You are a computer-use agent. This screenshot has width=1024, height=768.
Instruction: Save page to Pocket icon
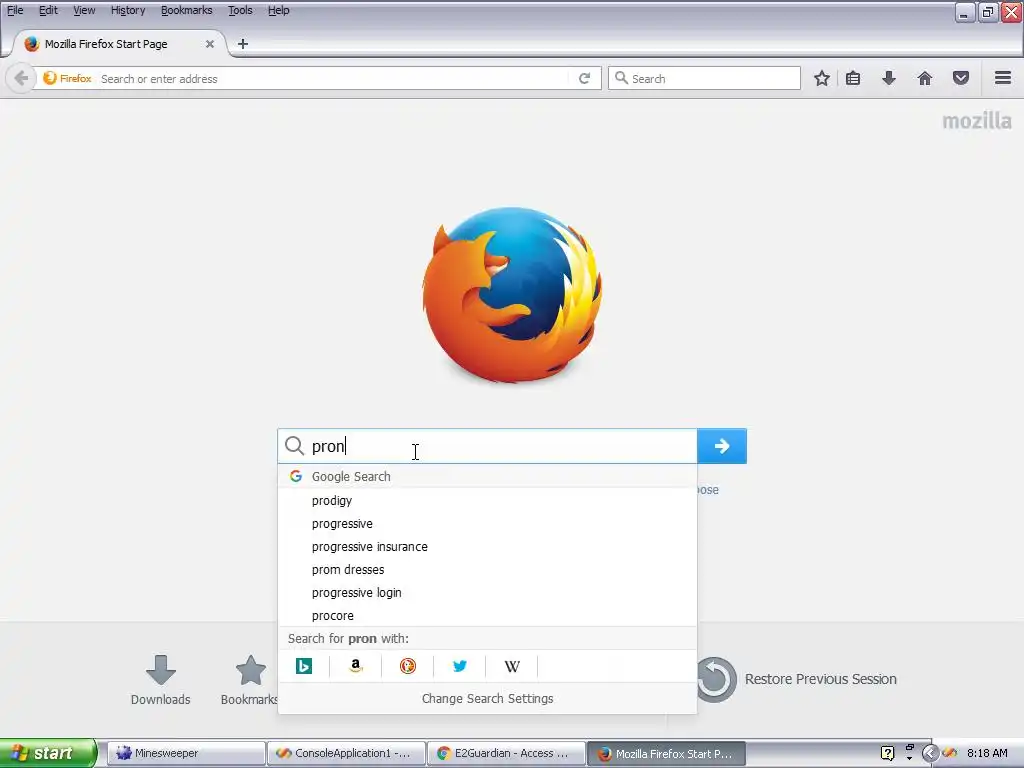click(x=961, y=78)
